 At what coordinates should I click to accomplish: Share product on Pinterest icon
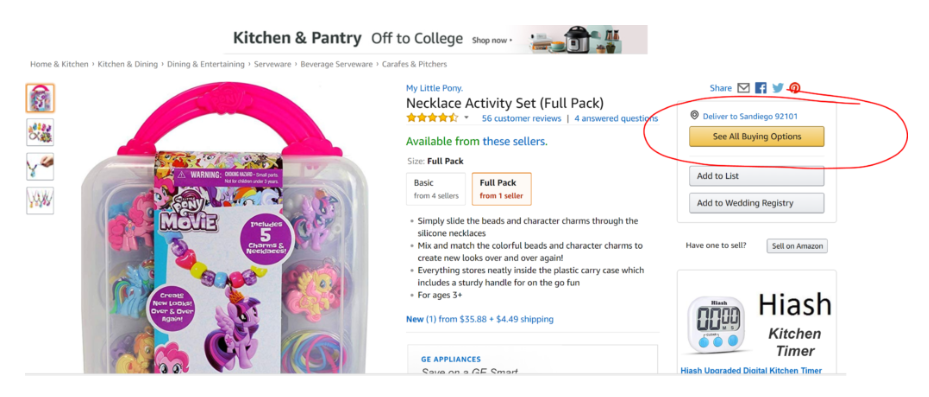[795, 88]
